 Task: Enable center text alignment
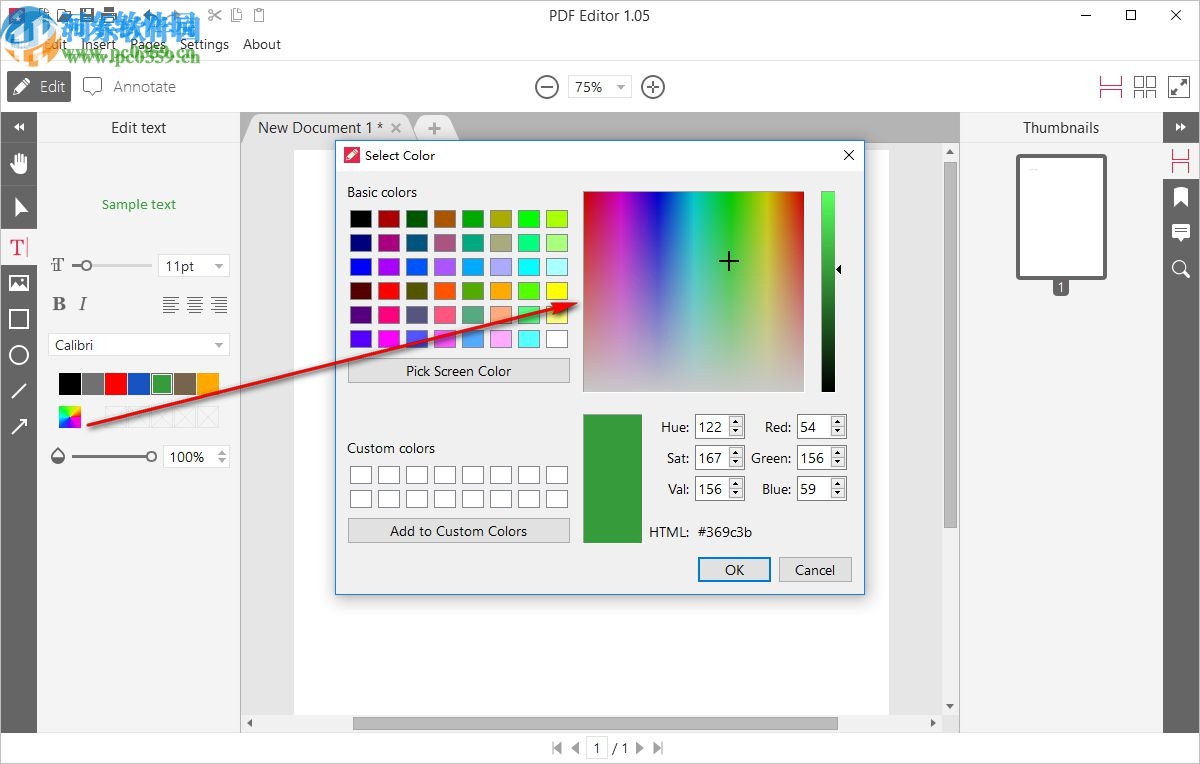[194, 304]
